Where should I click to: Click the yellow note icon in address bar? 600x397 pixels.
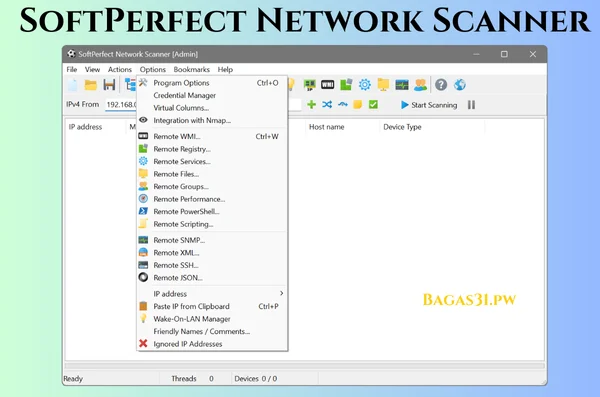tap(357, 105)
